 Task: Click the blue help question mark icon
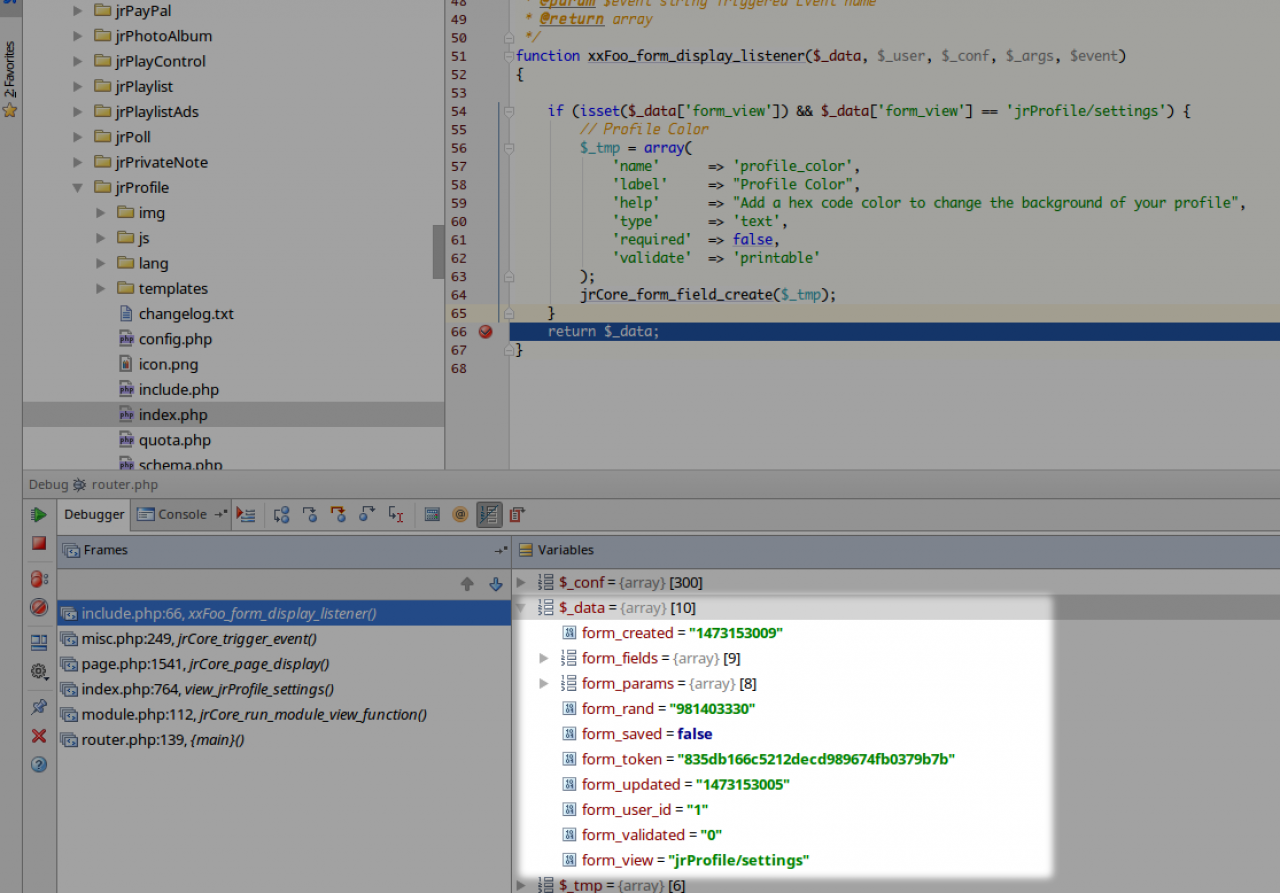pos(39,765)
